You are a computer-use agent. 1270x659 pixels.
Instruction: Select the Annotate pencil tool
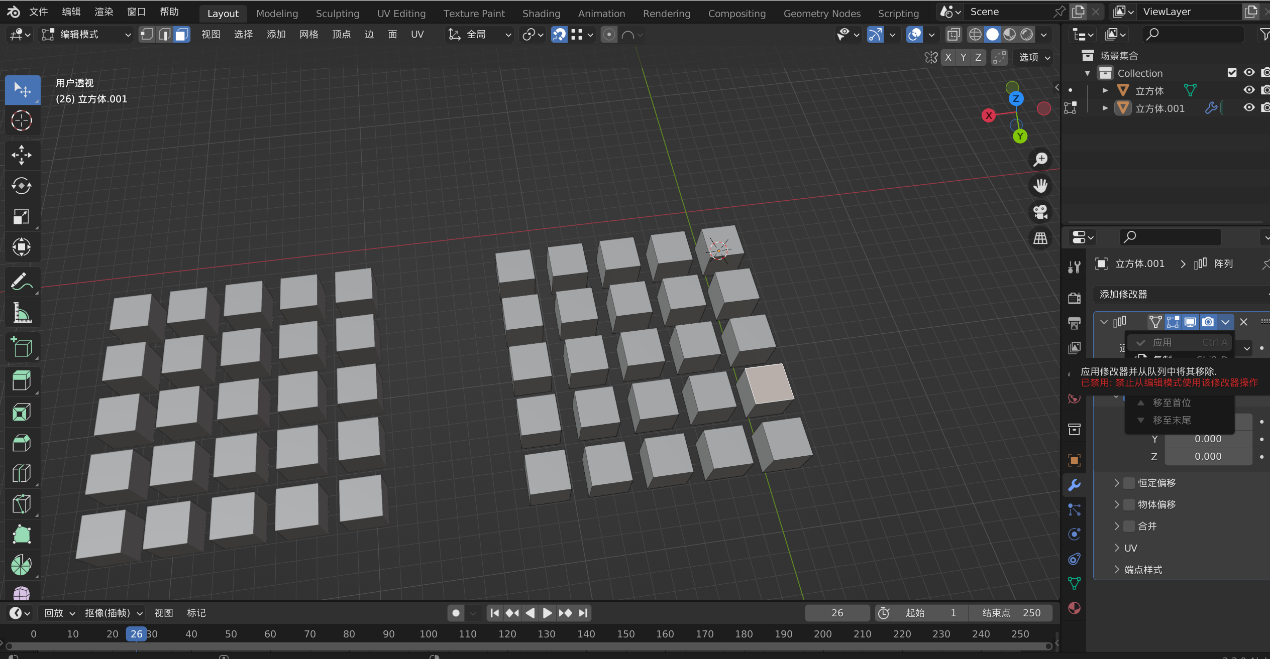[21, 282]
